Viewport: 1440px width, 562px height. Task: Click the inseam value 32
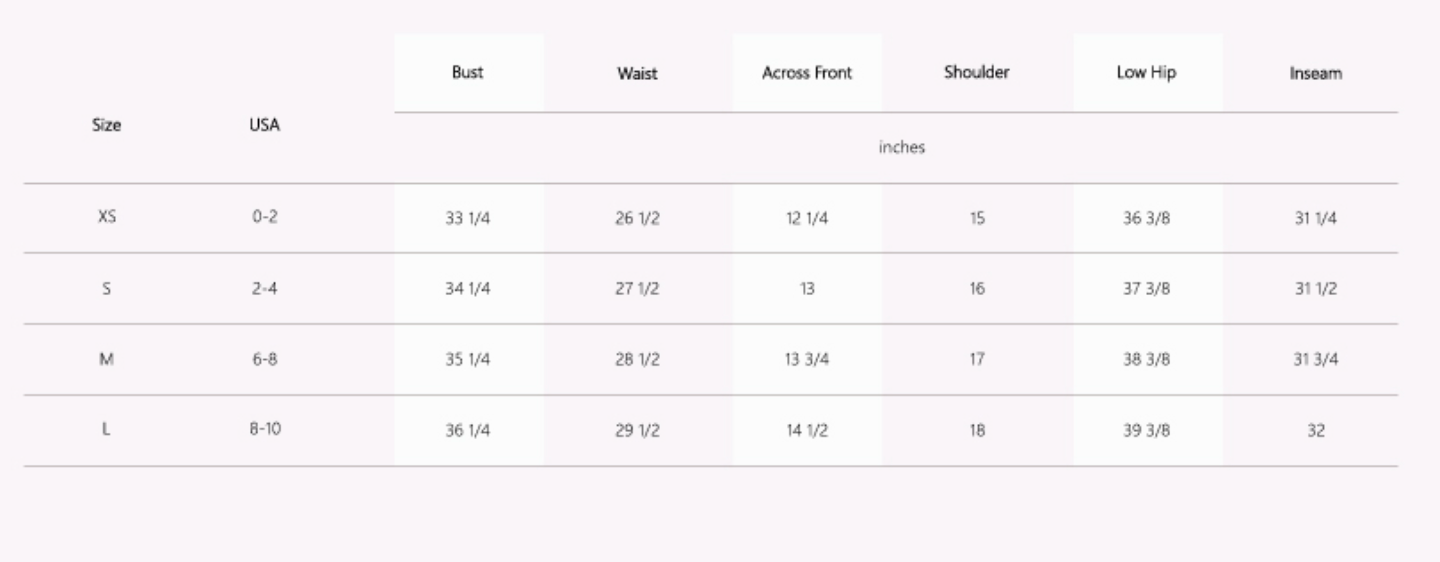pyautogui.click(x=1315, y=431)
